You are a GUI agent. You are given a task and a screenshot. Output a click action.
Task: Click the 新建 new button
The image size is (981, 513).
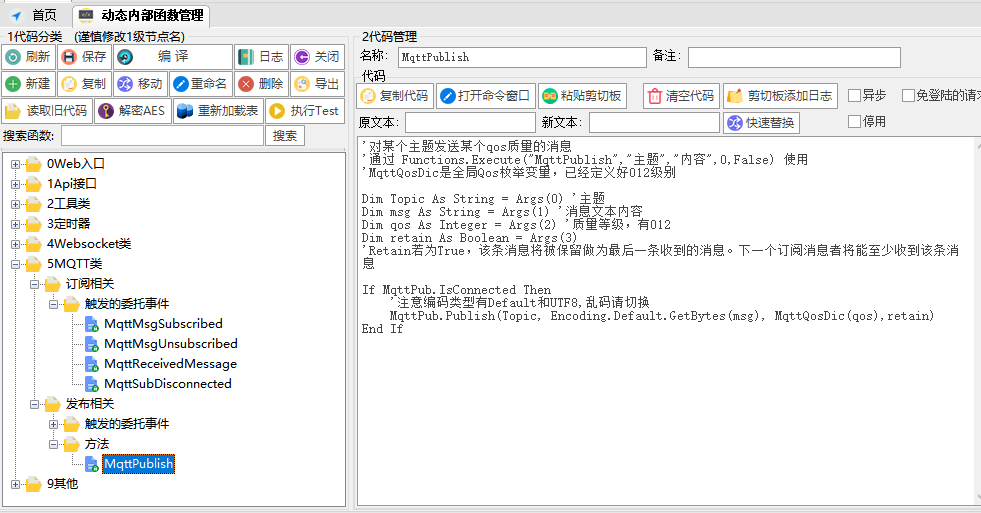point(29,84)
